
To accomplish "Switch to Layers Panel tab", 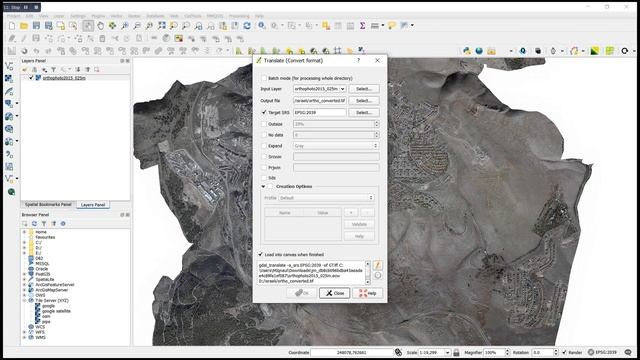I will coord(93,204).
